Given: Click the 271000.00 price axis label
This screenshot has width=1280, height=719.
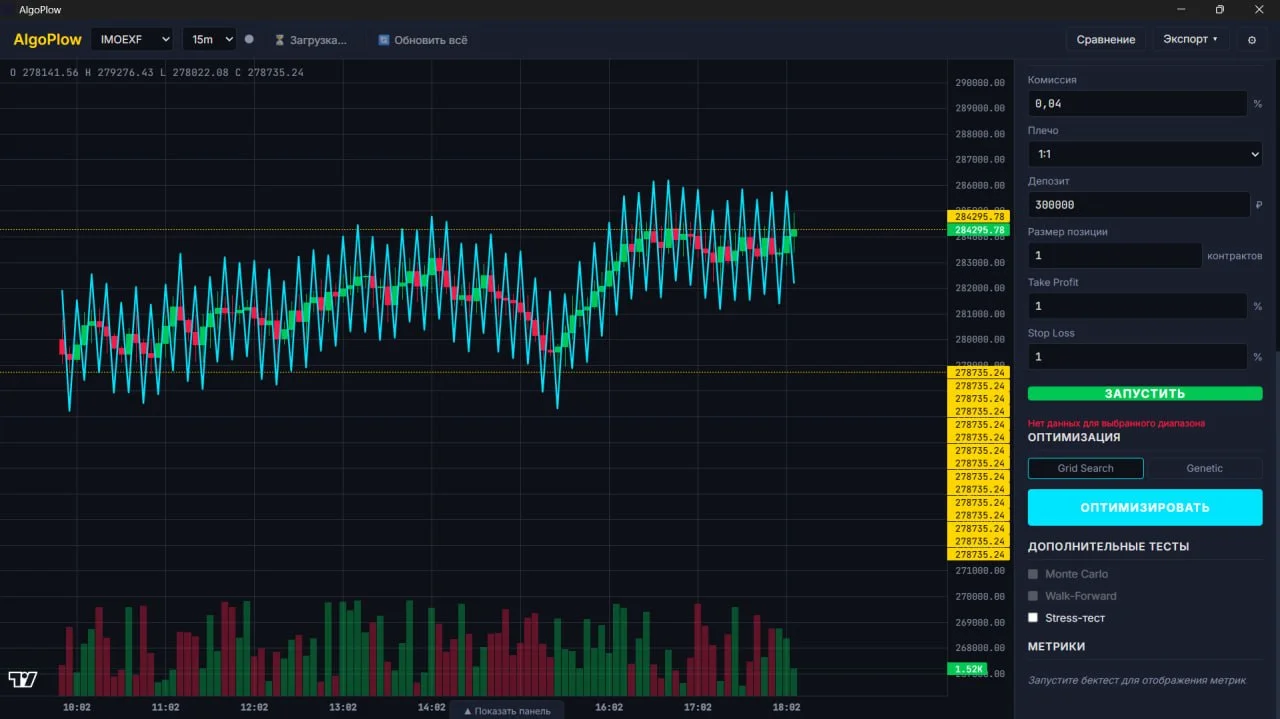Looking at the screenshot, I should click(x=979, y=571).
